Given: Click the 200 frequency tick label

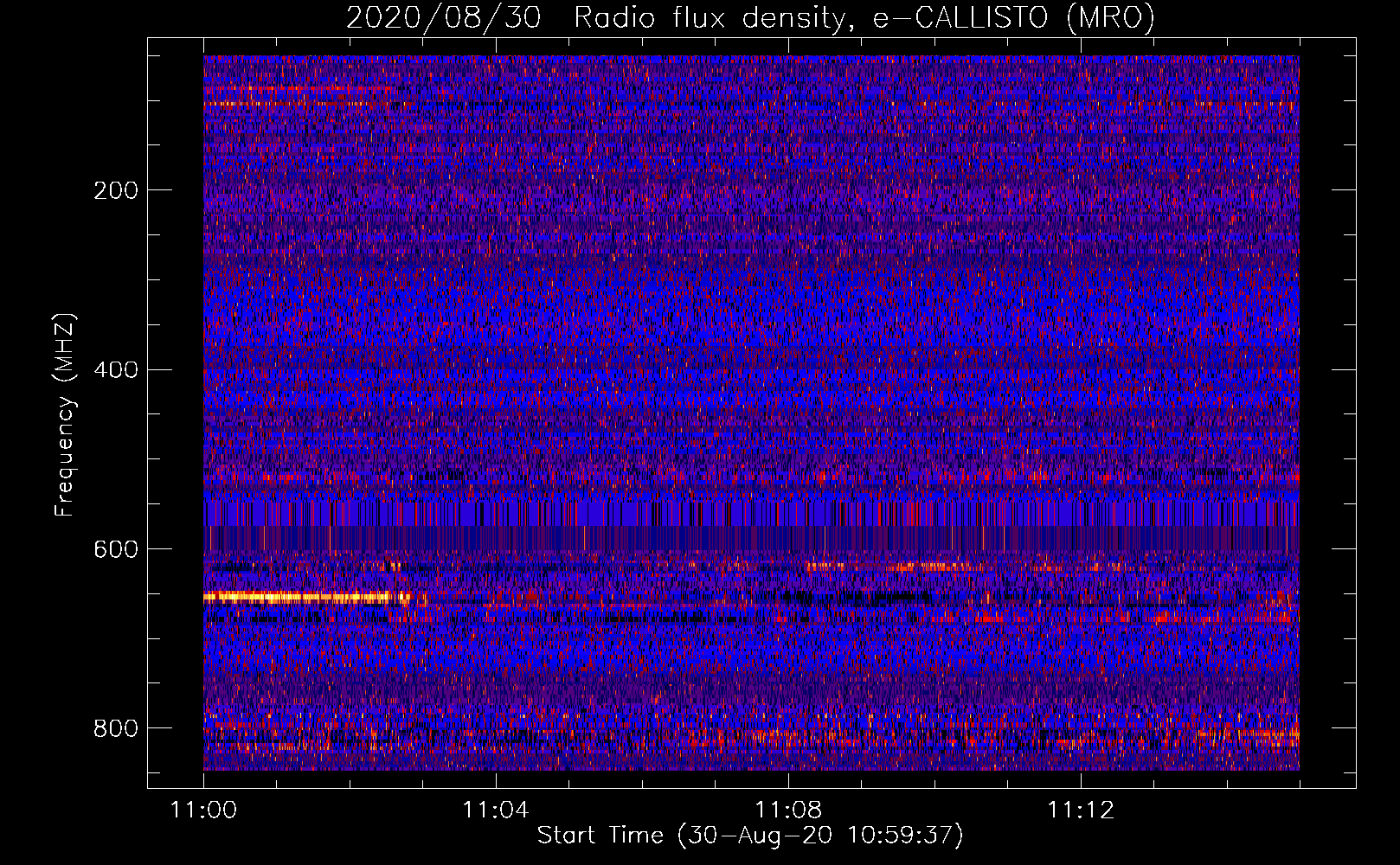Looking at the screenshot, I should click(x=116, y=190).
